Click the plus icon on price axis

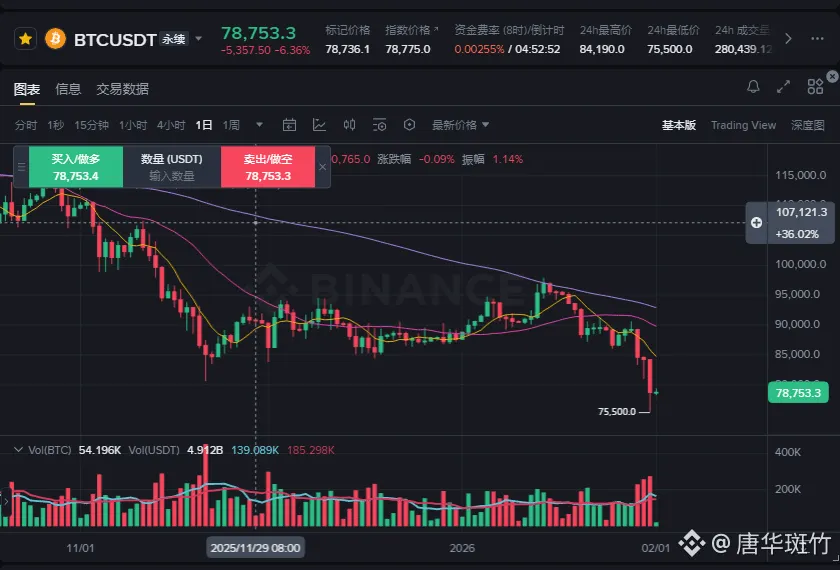pos(757,222)
